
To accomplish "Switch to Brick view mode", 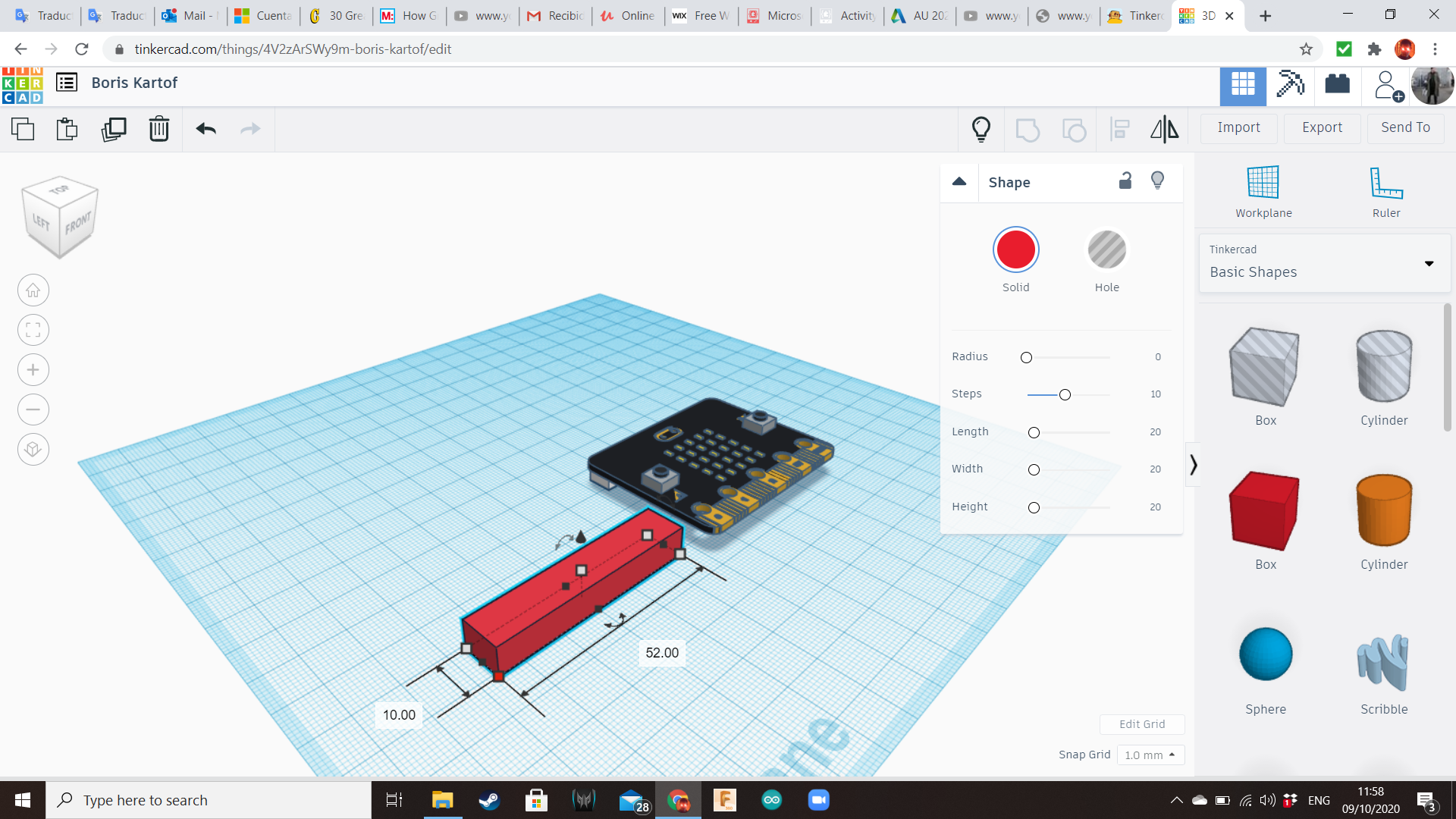I will point(1337,86).
